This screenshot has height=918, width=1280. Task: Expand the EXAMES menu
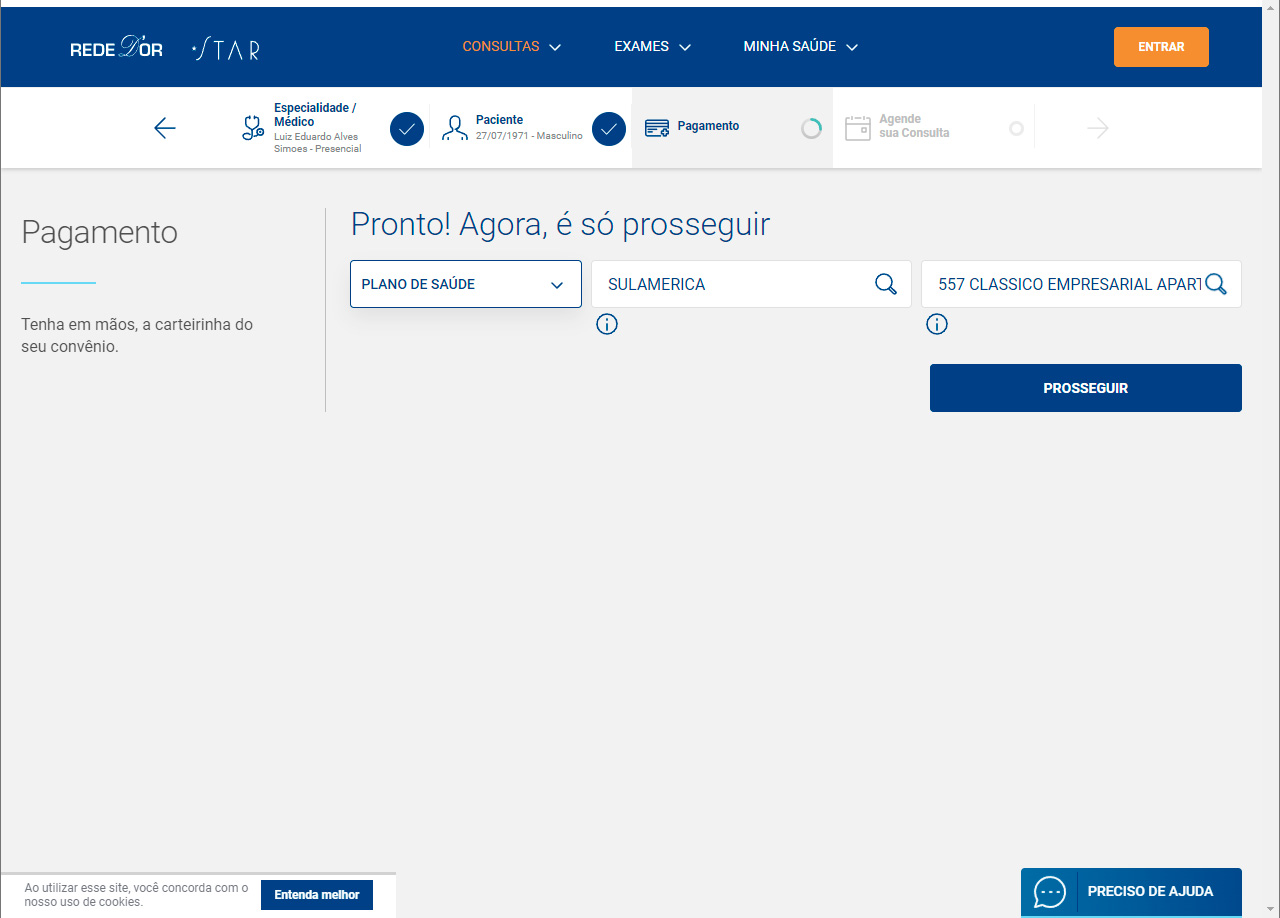pyautogui.click(x=652, y=47)
